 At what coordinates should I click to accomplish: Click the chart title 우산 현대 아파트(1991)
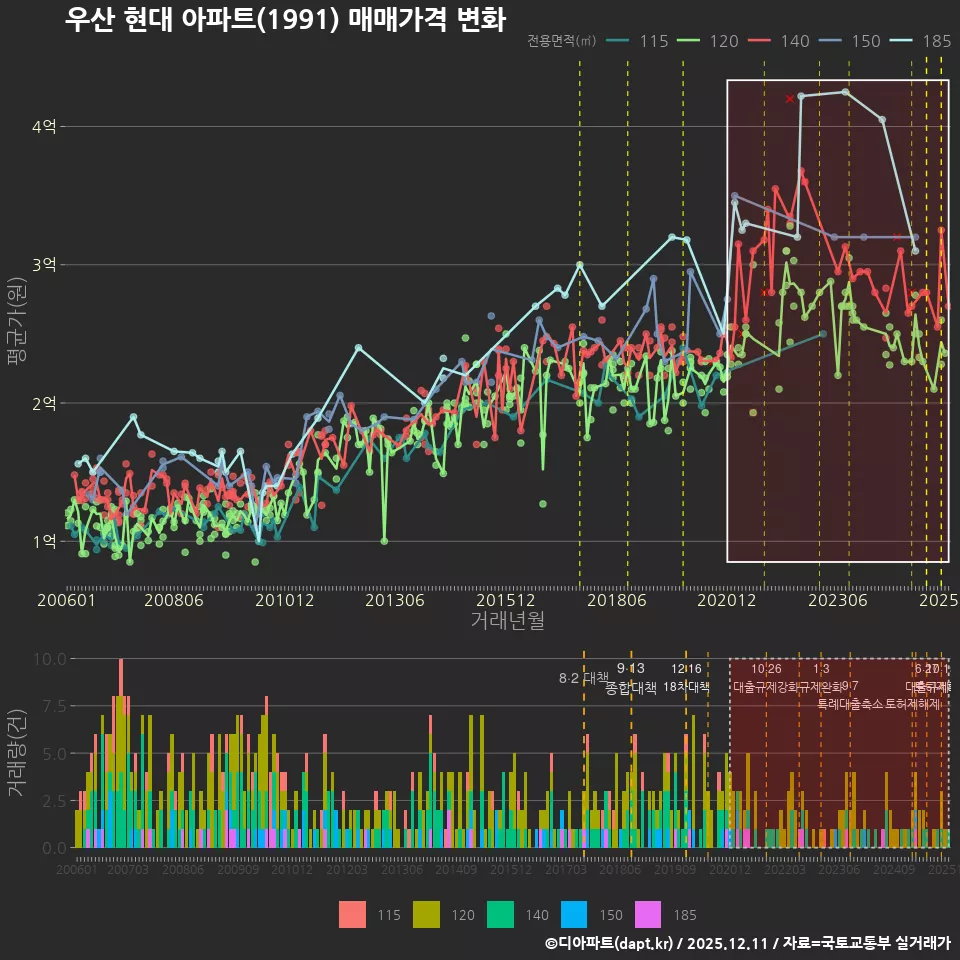285,20
